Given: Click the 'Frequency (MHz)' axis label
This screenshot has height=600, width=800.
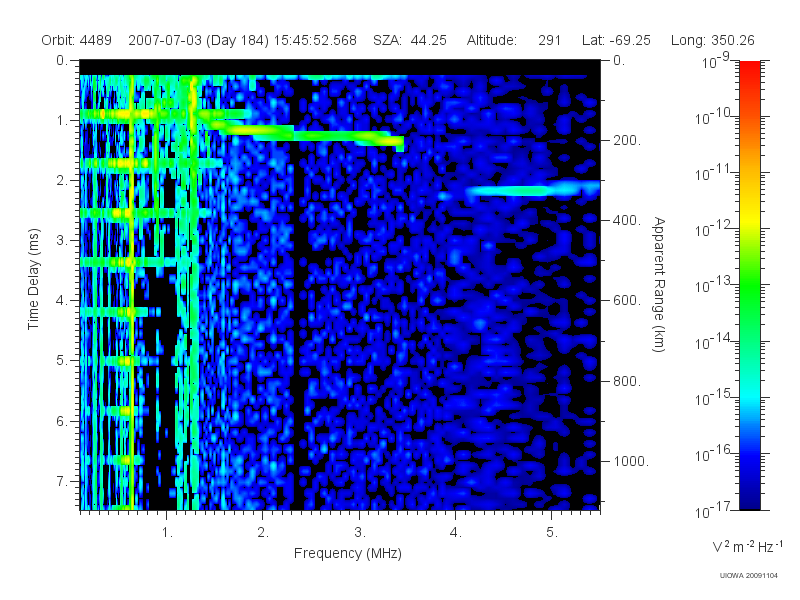Looking at the screenshot, I should [x=348, y=554].
